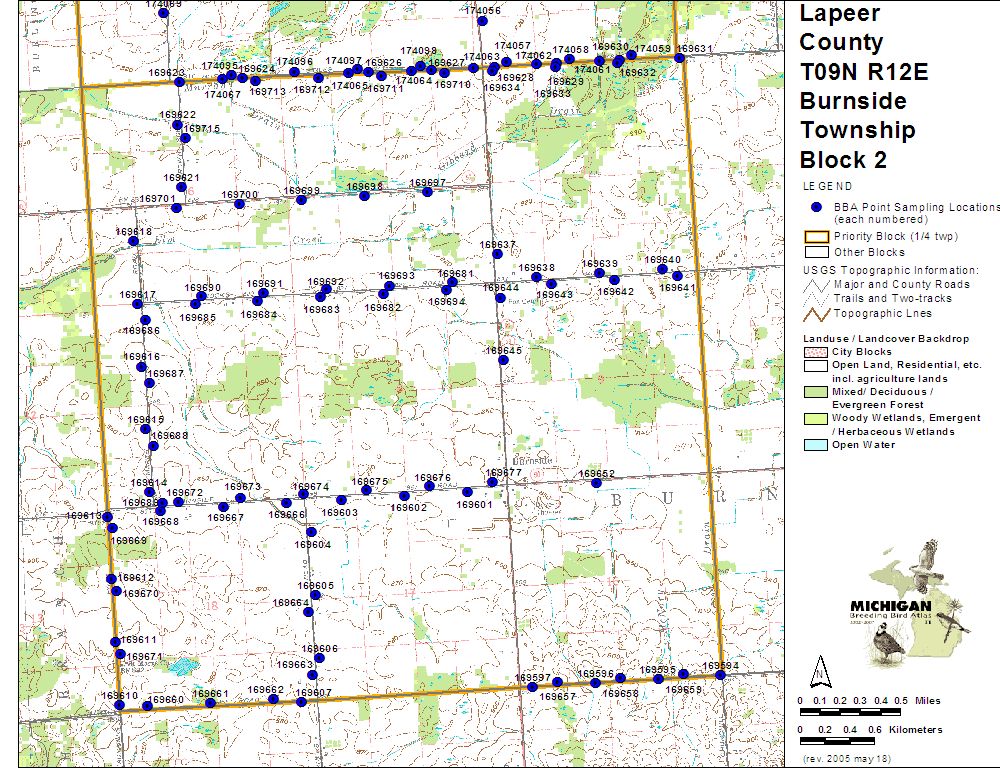
Task: Select the sampling point numbered 169631
Action: click(x=680, y=58)
